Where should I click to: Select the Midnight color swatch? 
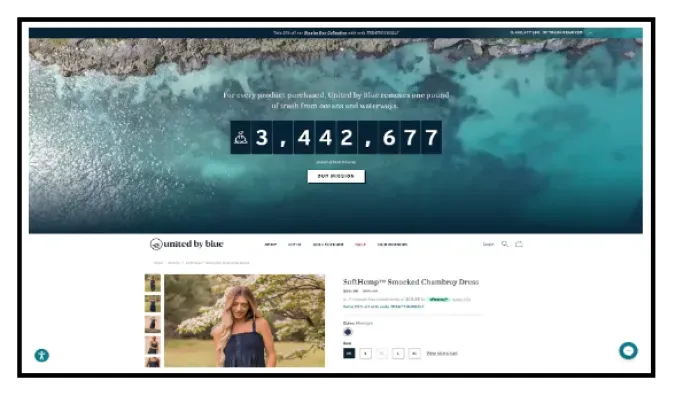point(348,331)
